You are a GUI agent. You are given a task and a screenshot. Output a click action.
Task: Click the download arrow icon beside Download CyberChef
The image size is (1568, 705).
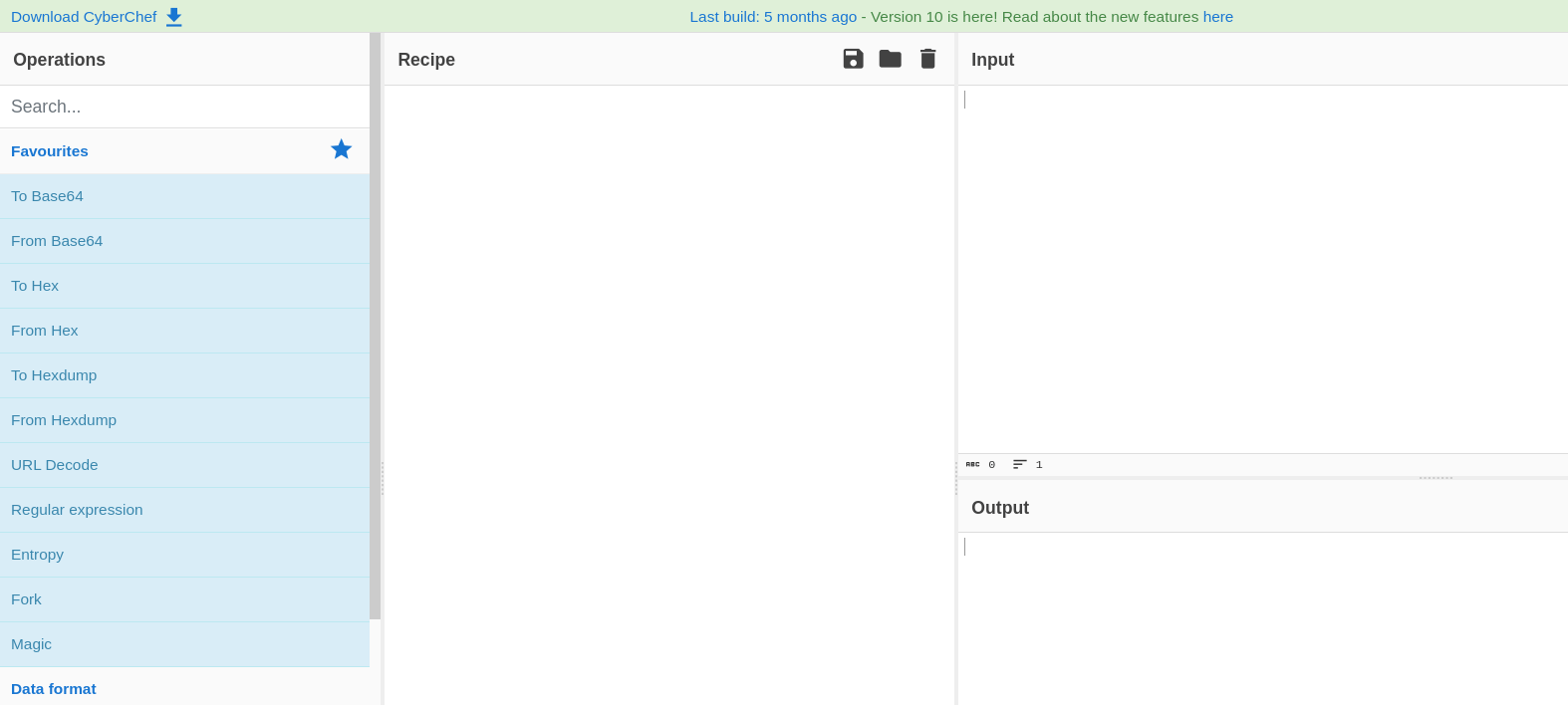[173, 17]
